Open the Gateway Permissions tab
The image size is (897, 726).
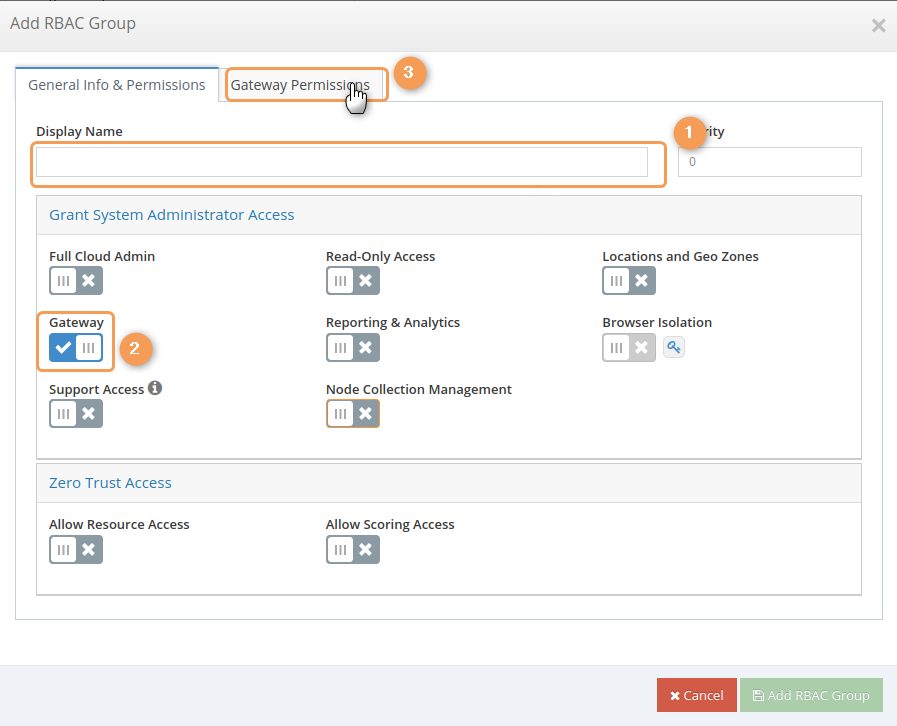tap(299, 85)
